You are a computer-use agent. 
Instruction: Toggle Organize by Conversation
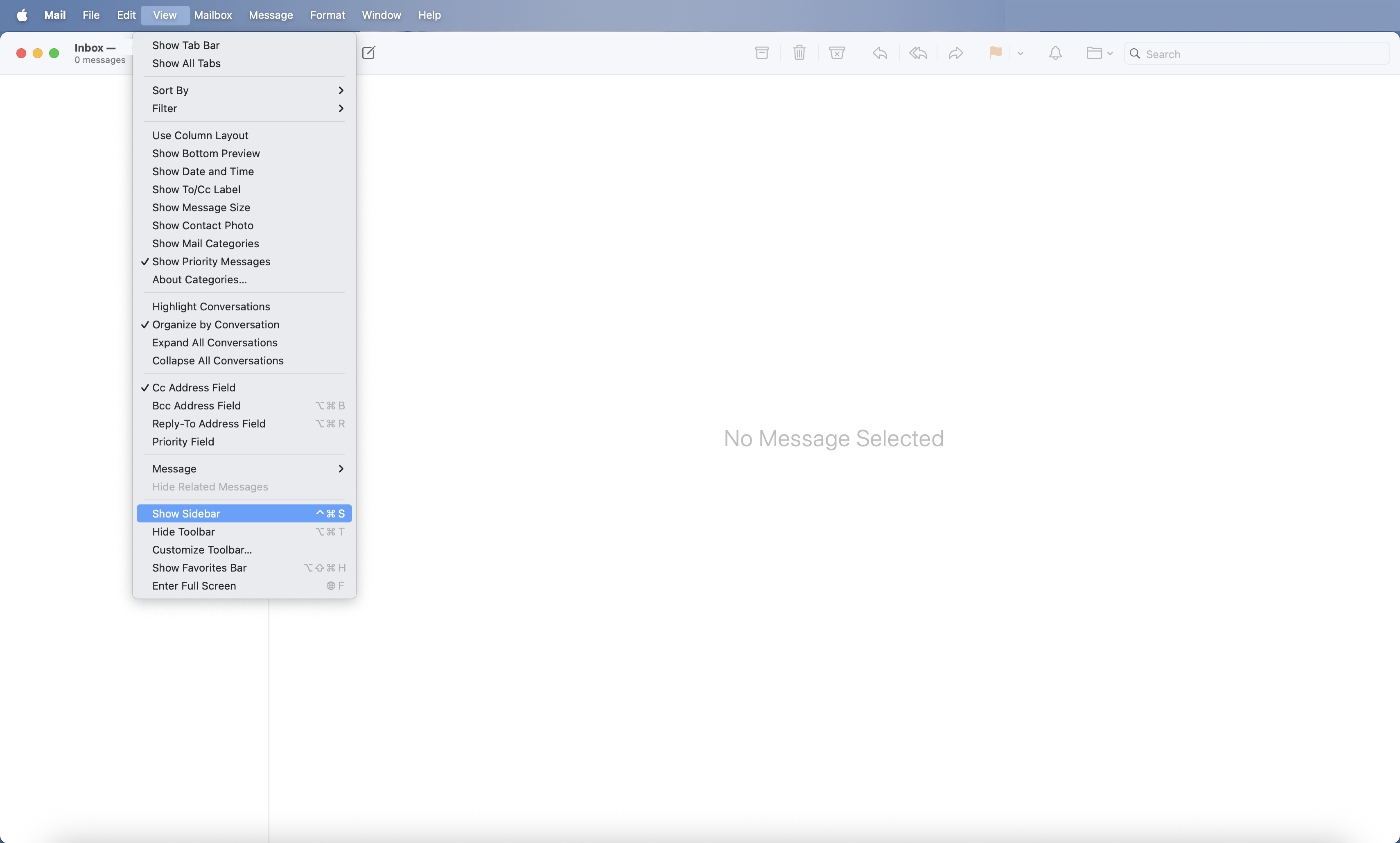tap(244, 324)
